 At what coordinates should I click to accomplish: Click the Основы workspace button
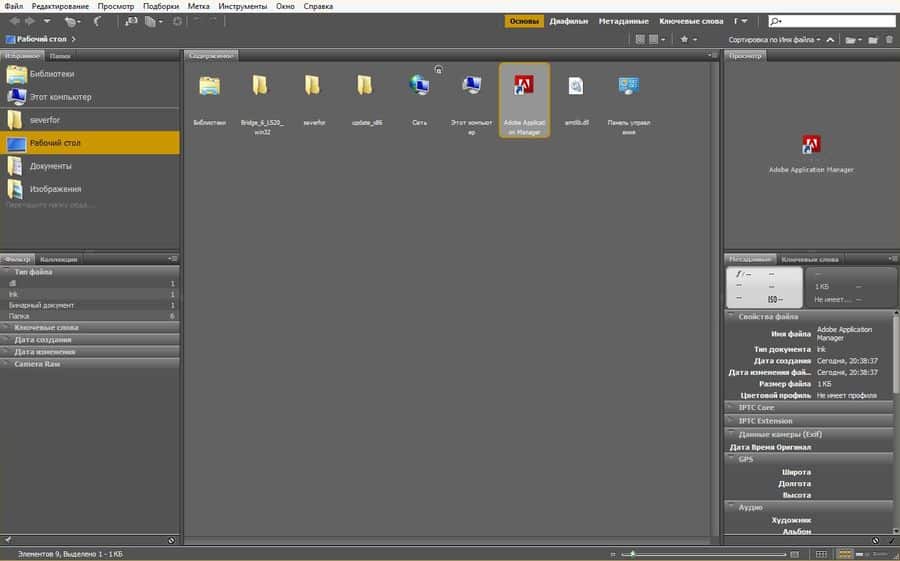(x=524, y=21)
